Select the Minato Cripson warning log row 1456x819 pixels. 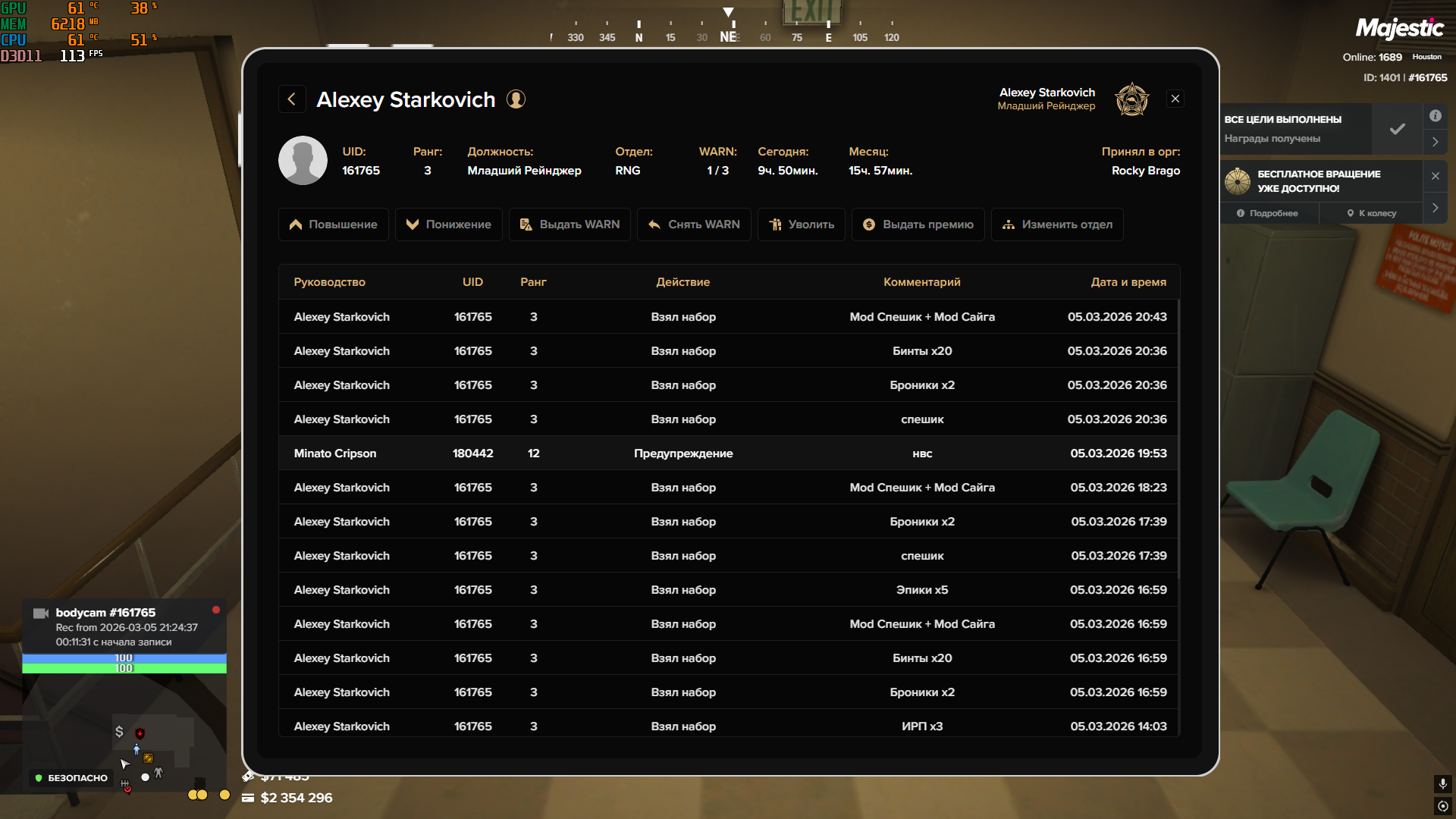[x=728, y=453]
